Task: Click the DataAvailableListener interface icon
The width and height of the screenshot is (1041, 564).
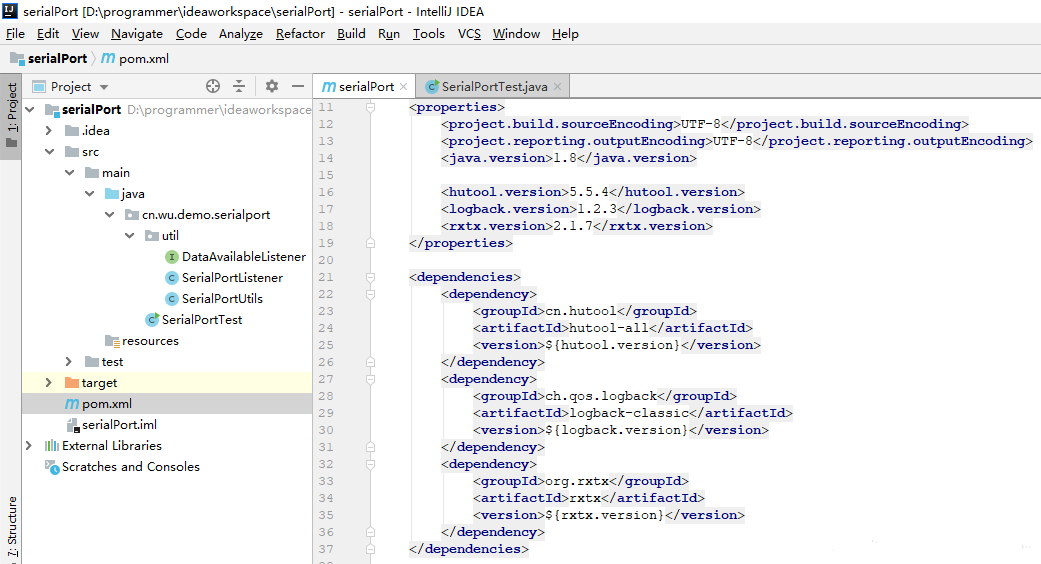Action: tap(172, 257)
